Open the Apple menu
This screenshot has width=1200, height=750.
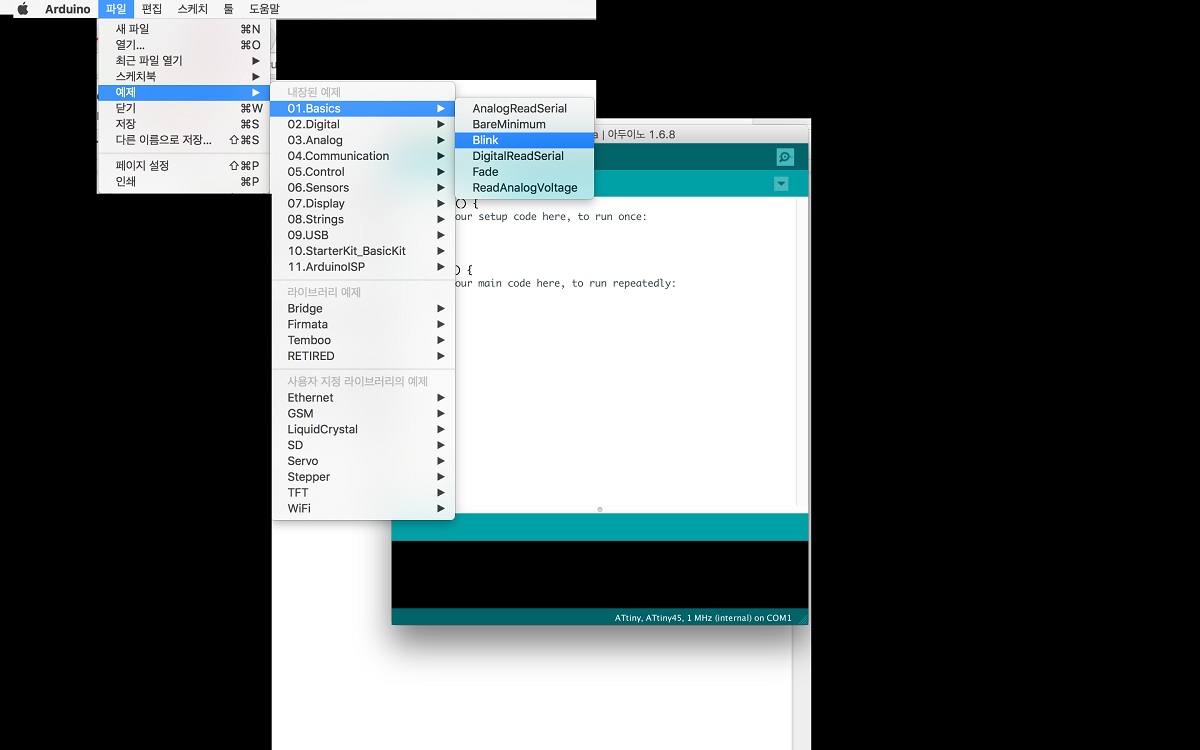22,9
